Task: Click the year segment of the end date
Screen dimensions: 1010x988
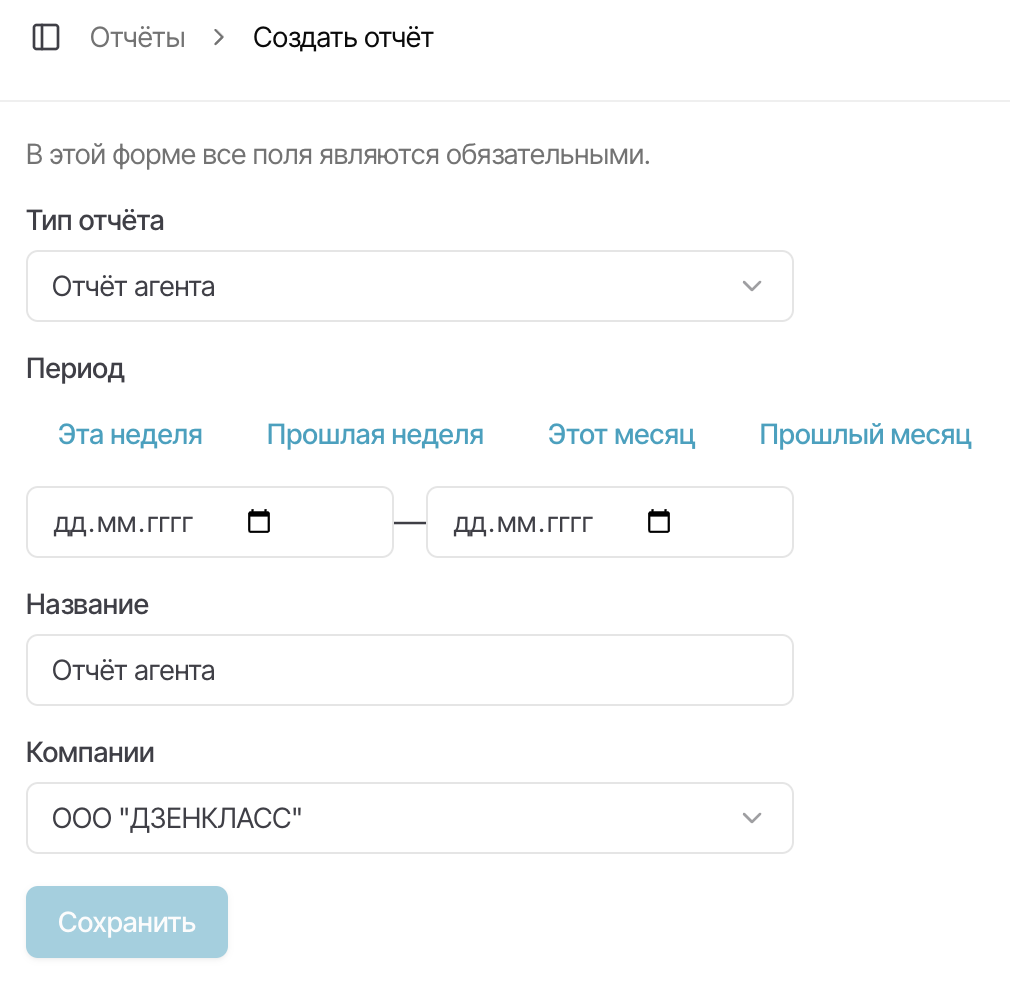Action: 570,523
